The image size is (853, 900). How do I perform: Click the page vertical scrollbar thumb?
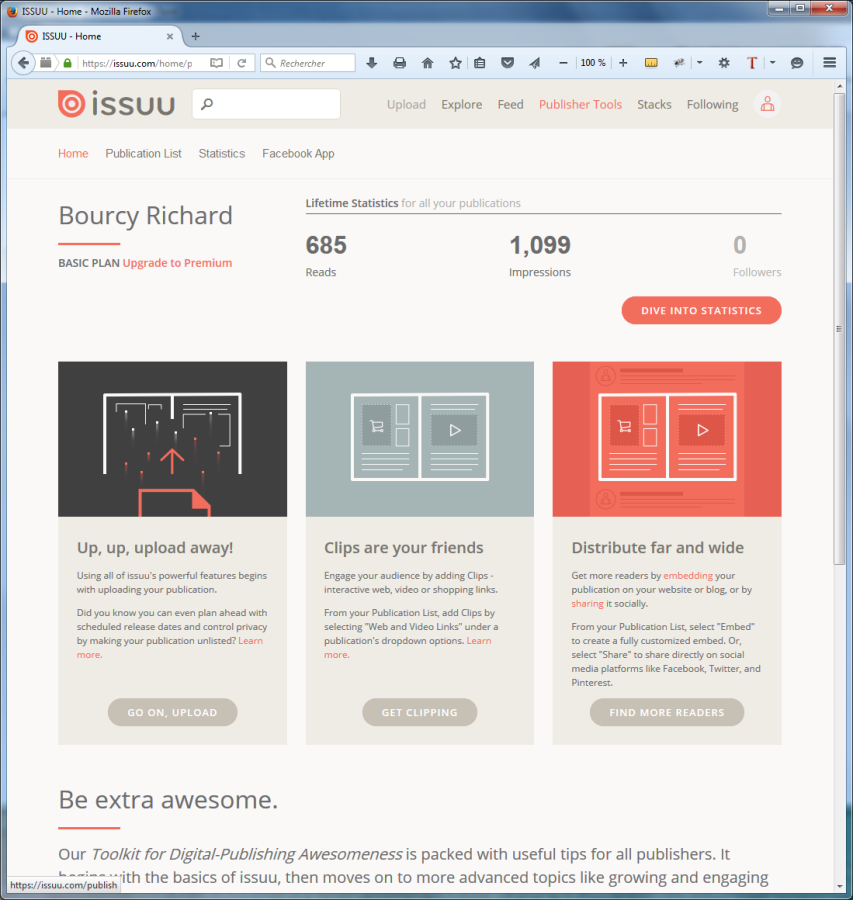(839, 328)
